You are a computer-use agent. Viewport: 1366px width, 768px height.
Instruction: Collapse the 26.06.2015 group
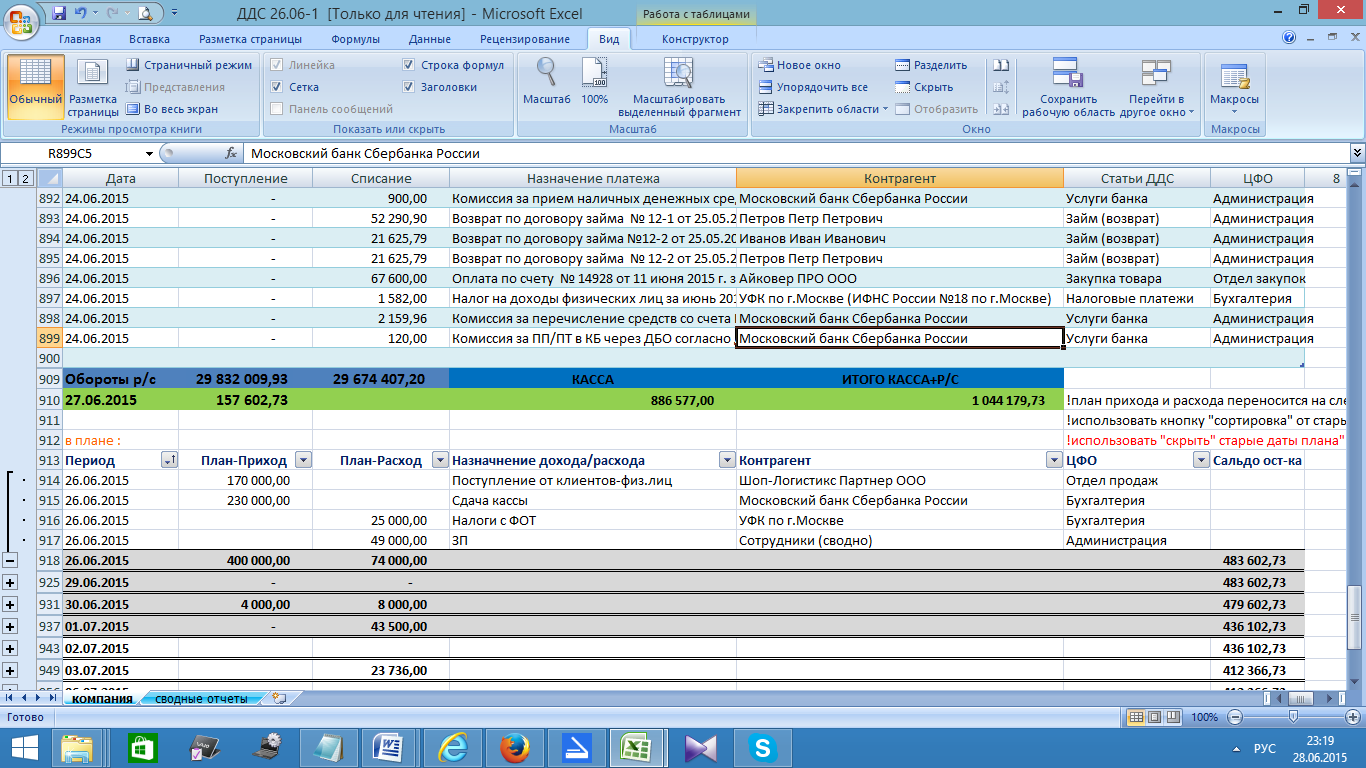click(10, 560)
